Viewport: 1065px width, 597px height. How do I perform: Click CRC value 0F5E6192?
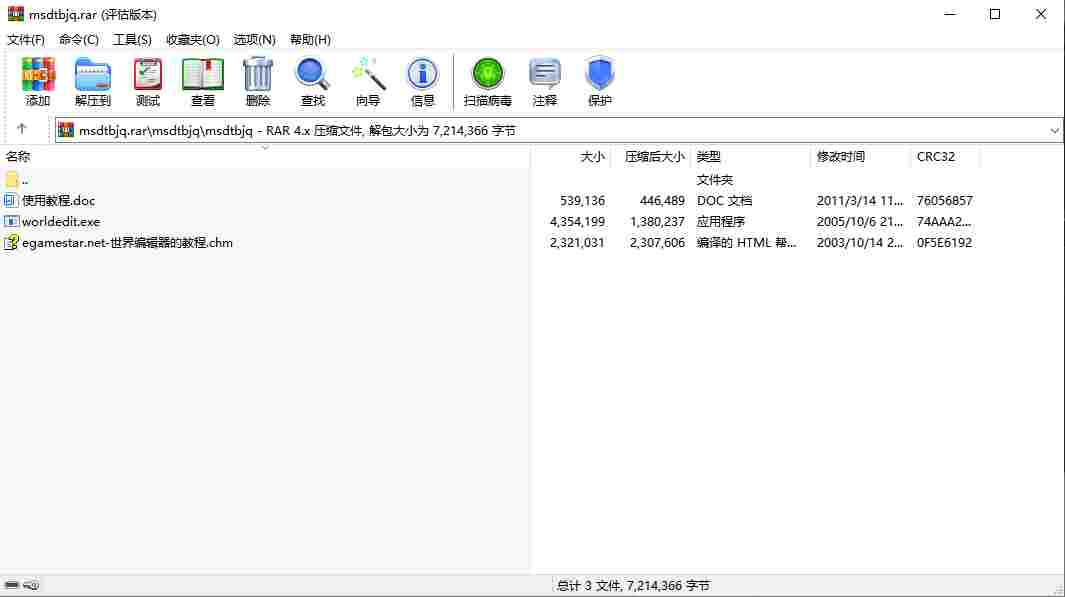[x=944, y=242]
